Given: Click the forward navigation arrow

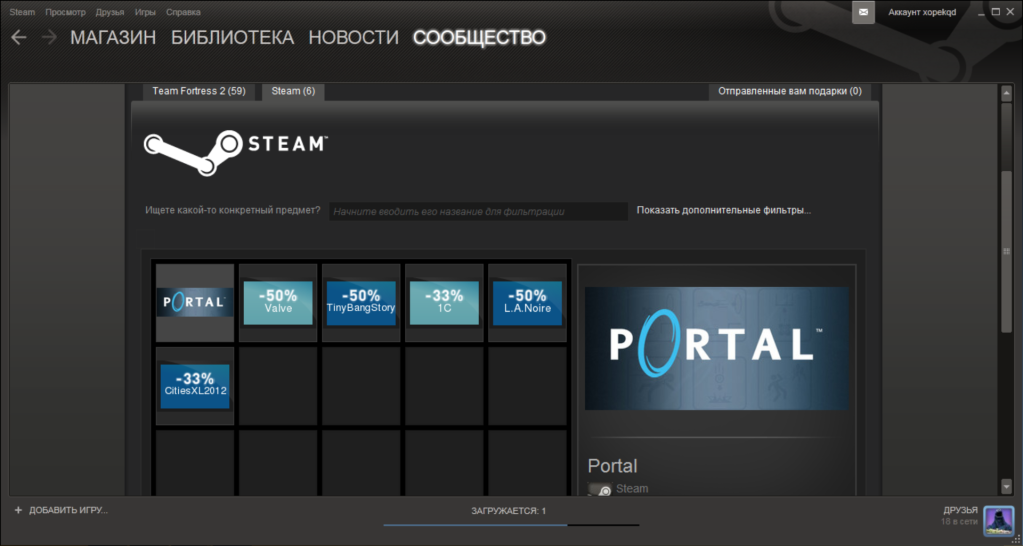Looking at the screenshot, I should coord(49,38).
